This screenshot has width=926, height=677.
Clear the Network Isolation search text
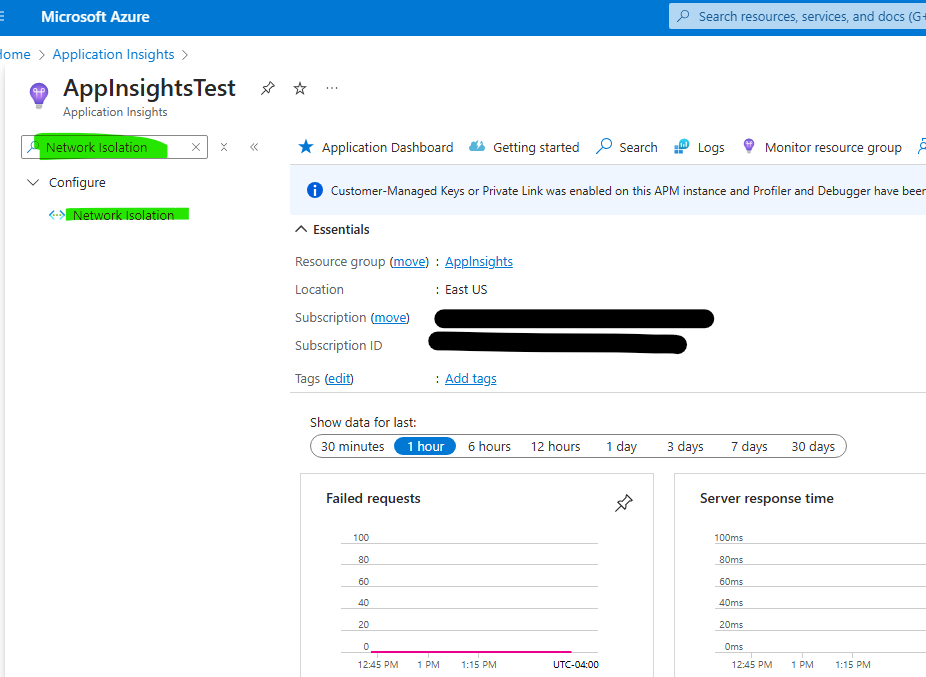[x=196, y=147]
